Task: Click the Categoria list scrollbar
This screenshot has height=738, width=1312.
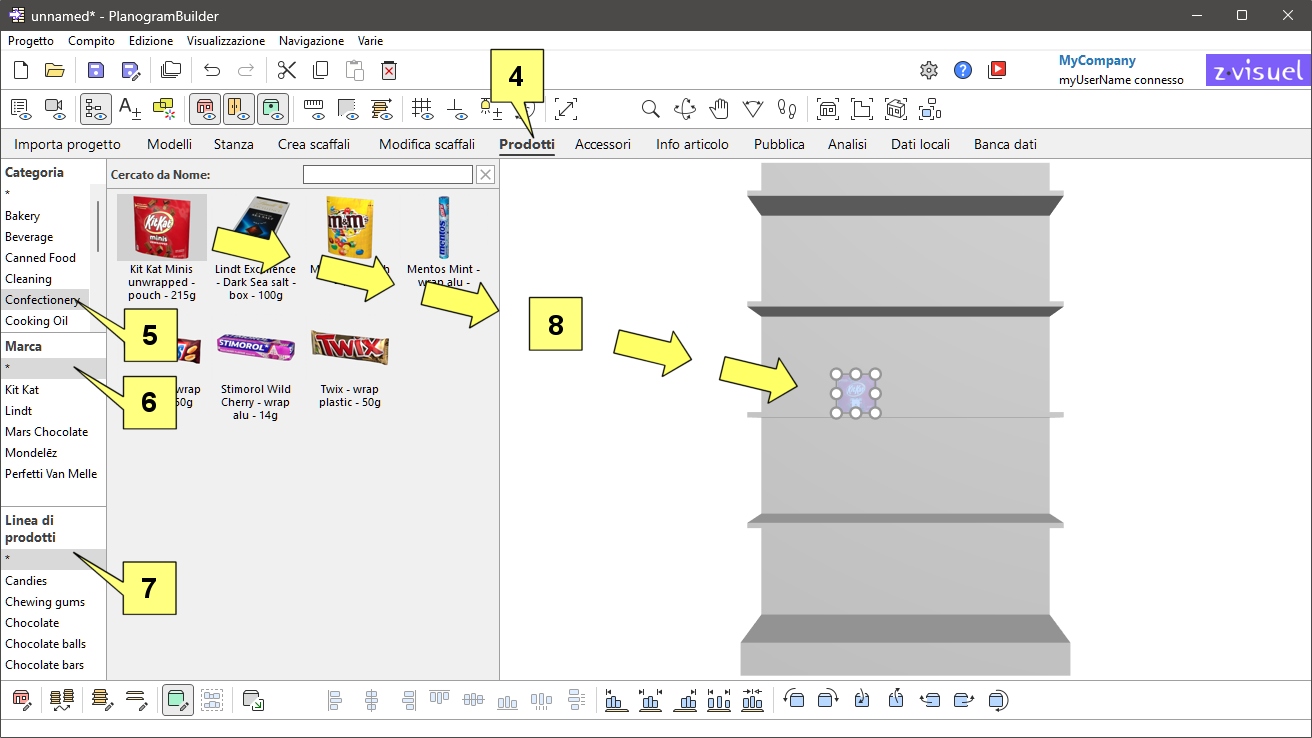Action: [x=98, y=227]
